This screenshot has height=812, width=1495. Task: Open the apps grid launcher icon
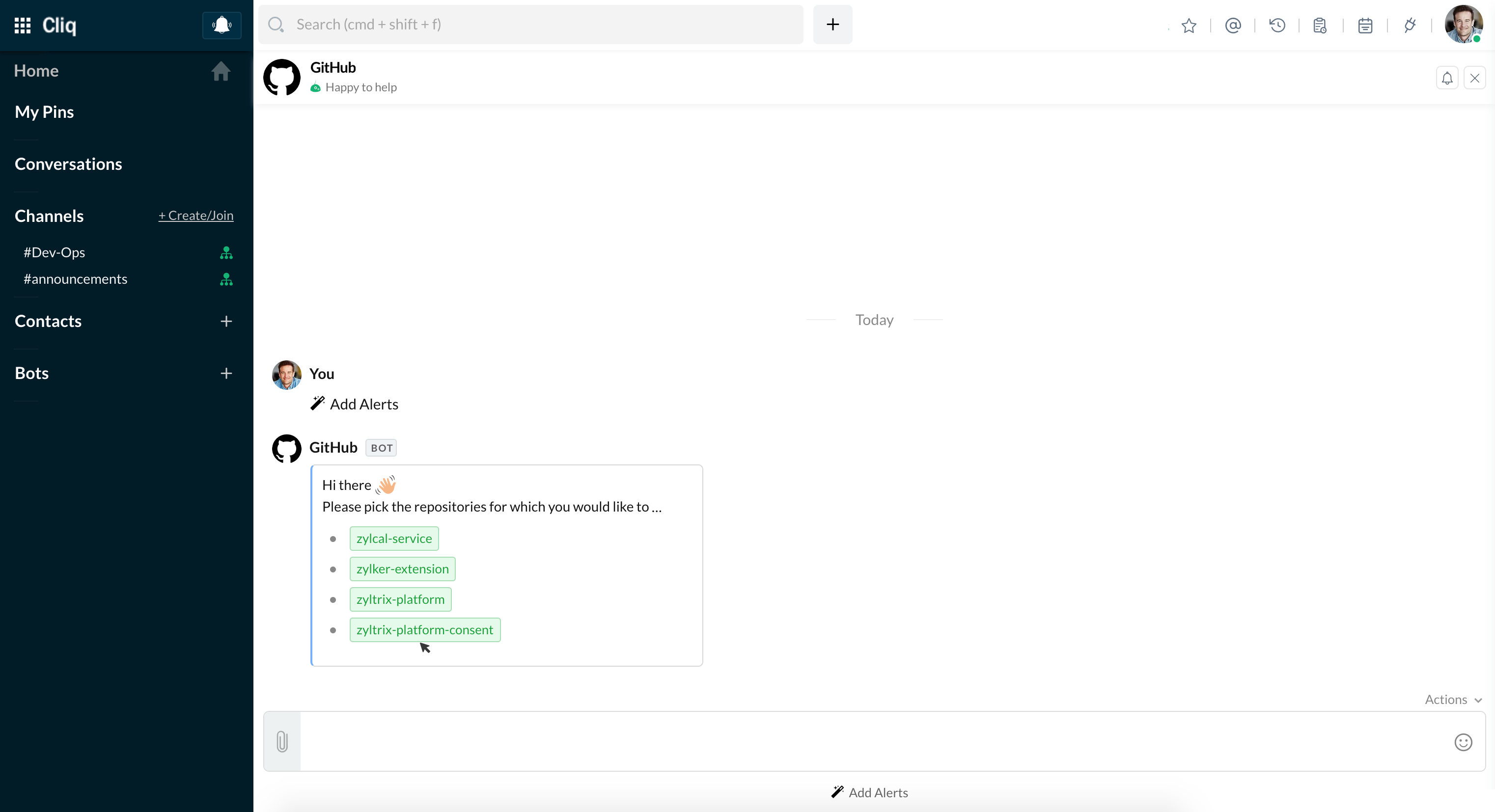[22, 25]
